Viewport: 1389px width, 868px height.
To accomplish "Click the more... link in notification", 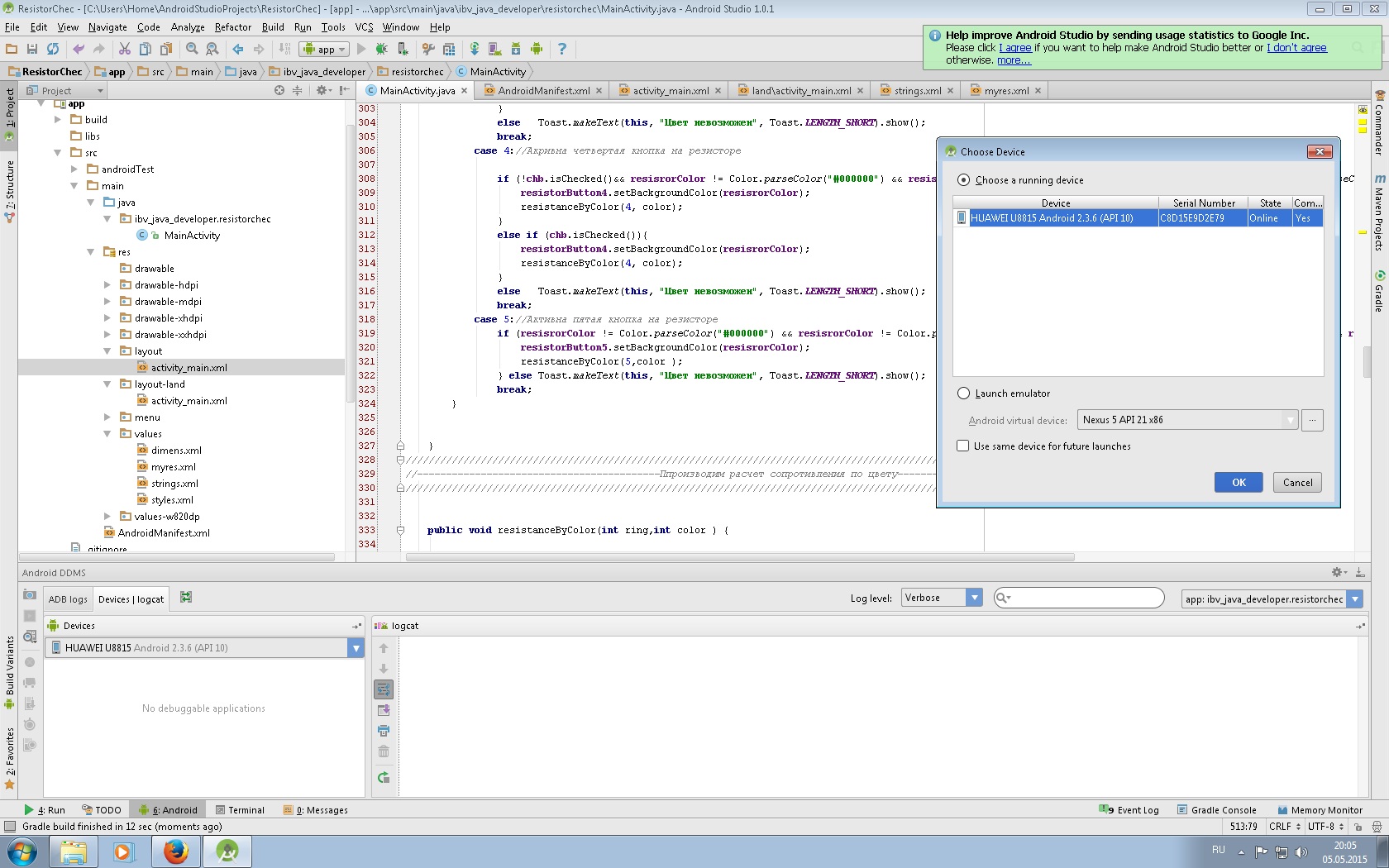I will pos(1014,60).
